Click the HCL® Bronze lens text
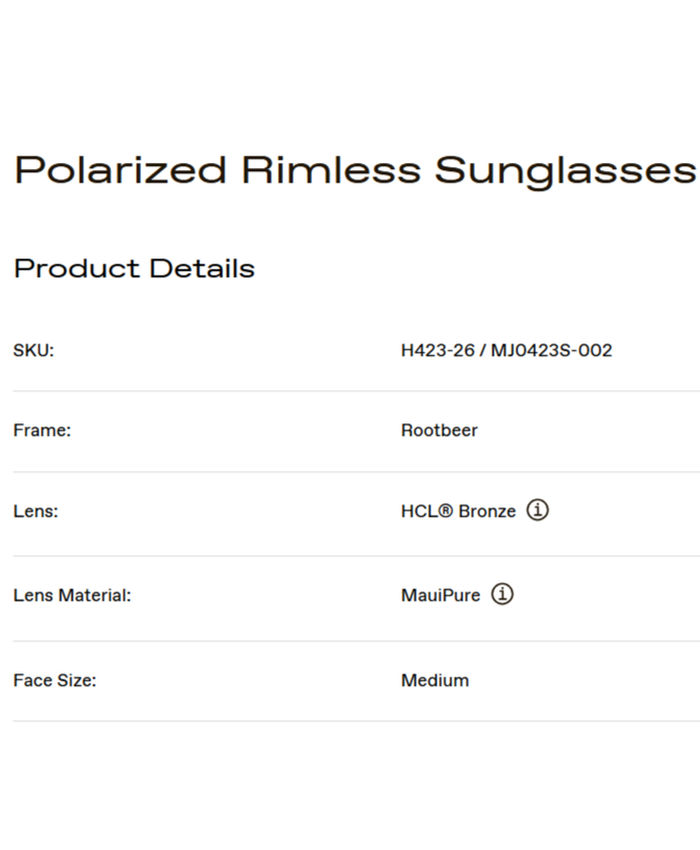700x850 pixels. 458,511
